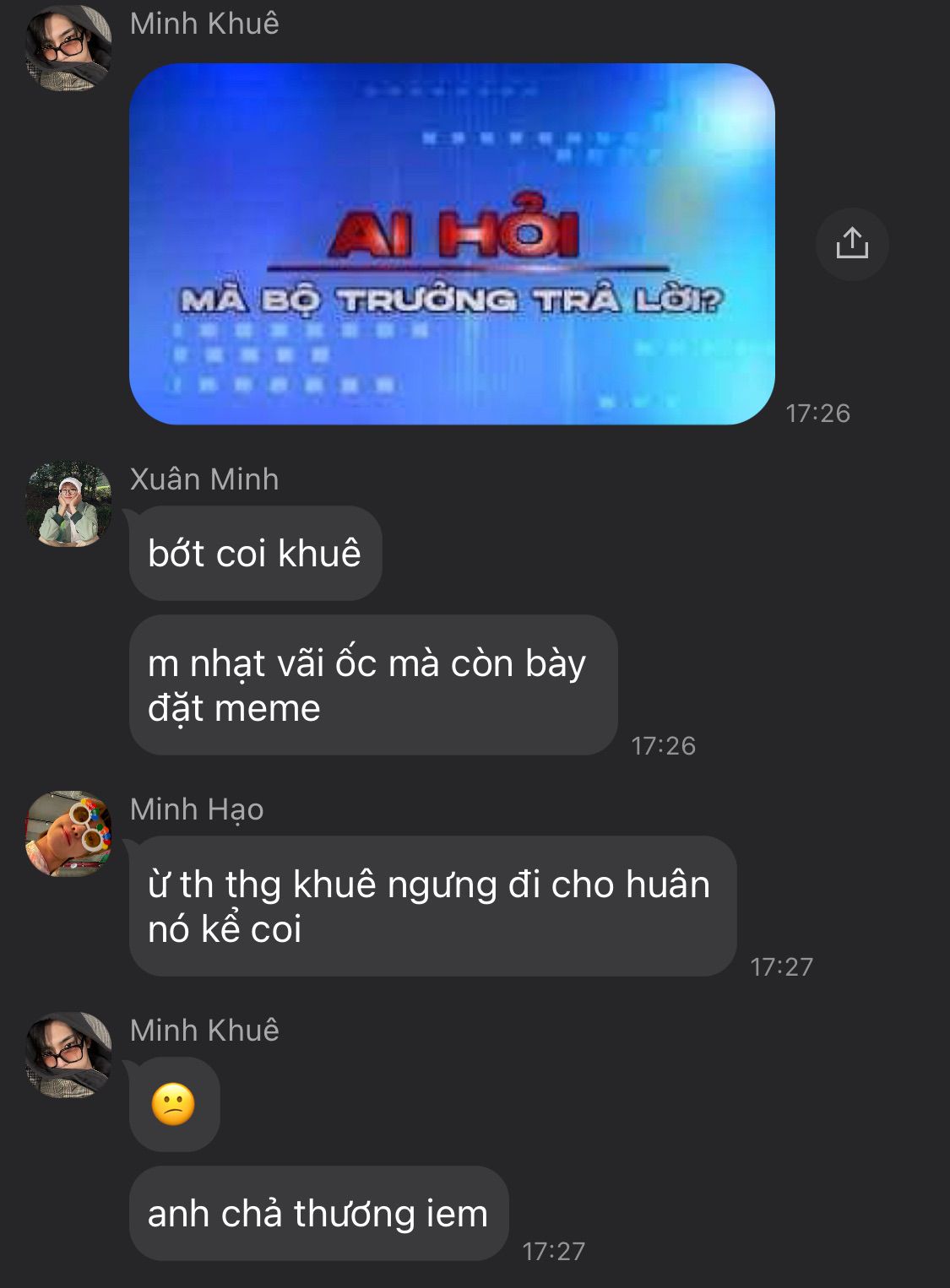The height and width of the screenshot is (1288, 950).
Task: Open the Xuân Minh sender name
Action: tap(204, 479)
